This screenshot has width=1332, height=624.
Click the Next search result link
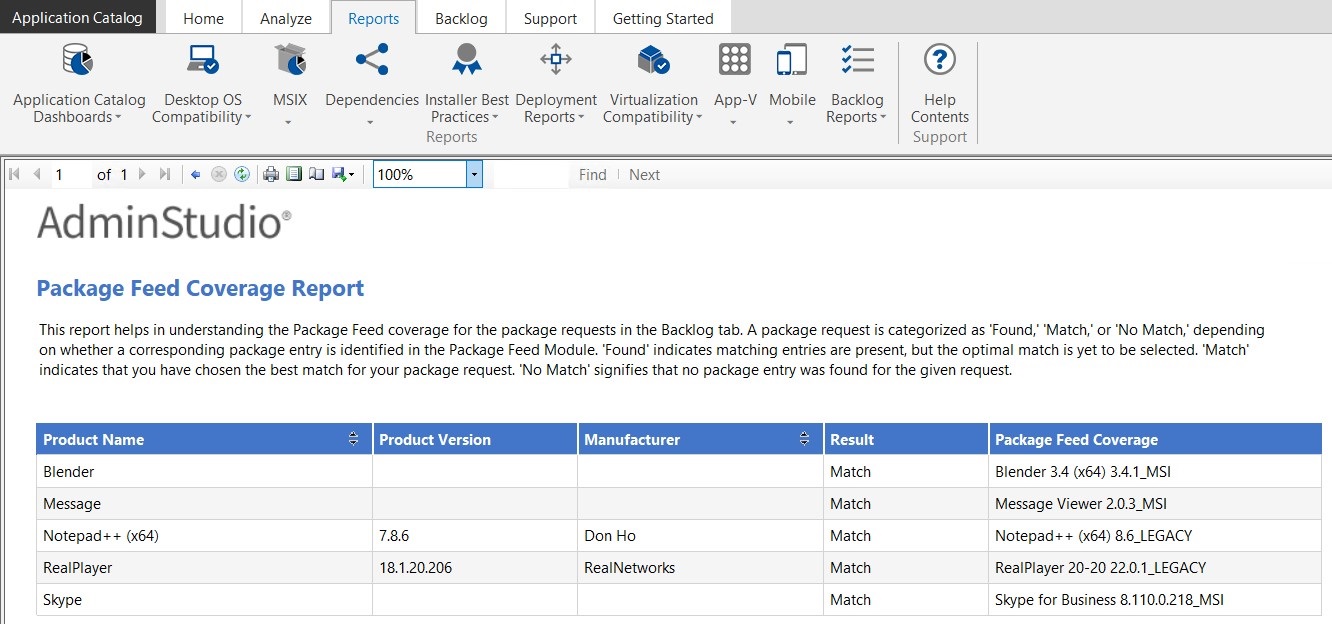click(644, 175)
